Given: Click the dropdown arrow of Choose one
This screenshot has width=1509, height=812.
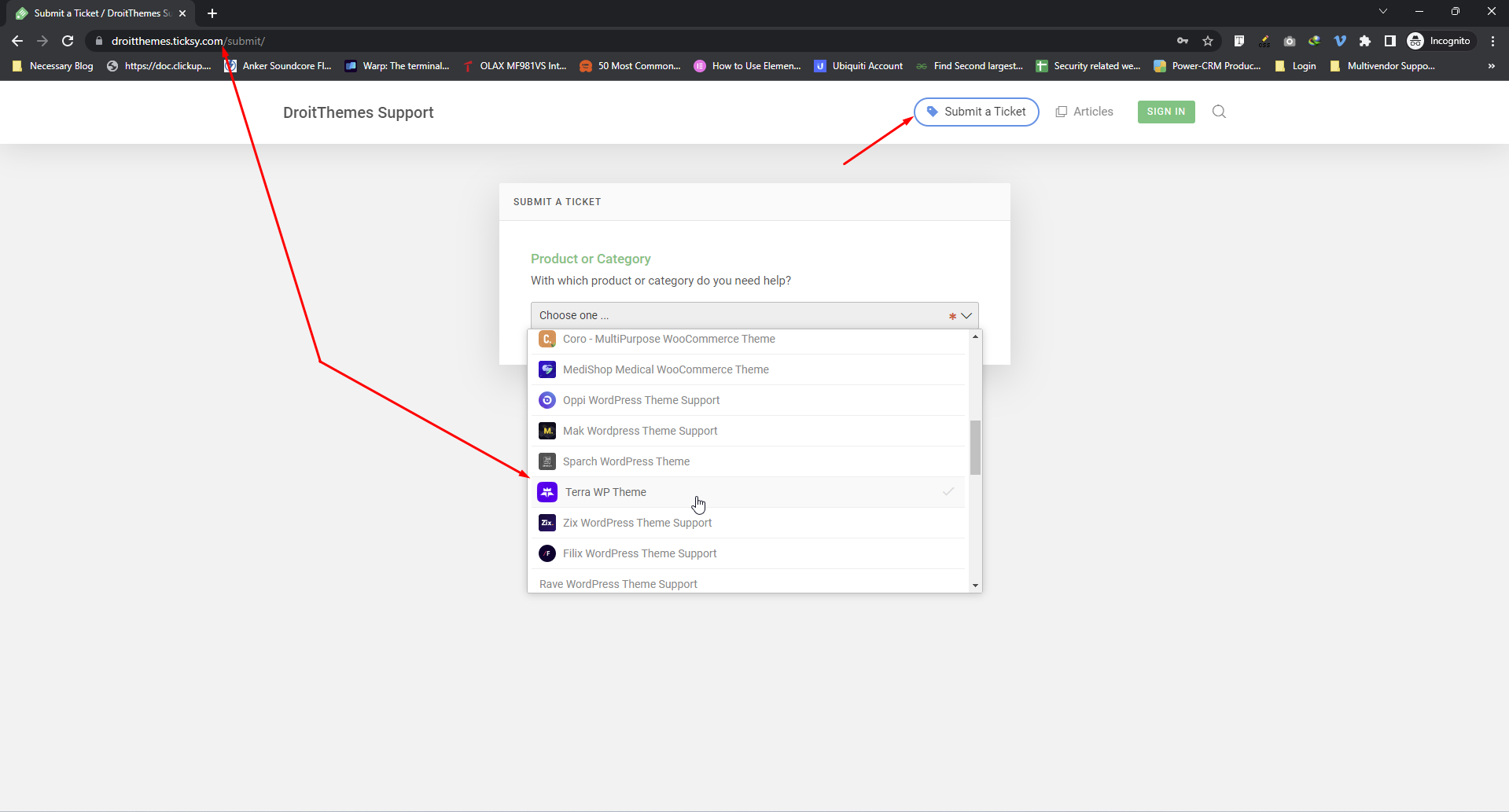Looking at the screenshot, I should point(966,316).
